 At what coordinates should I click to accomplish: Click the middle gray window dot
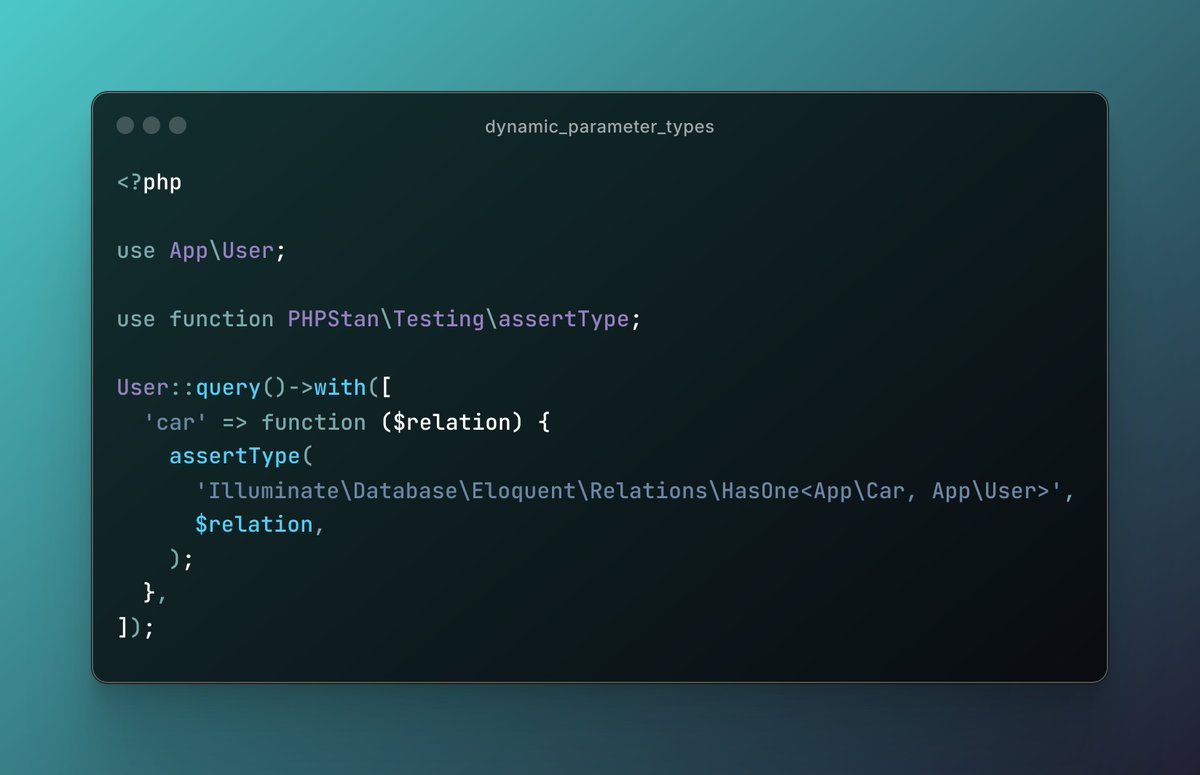point(151,125)
